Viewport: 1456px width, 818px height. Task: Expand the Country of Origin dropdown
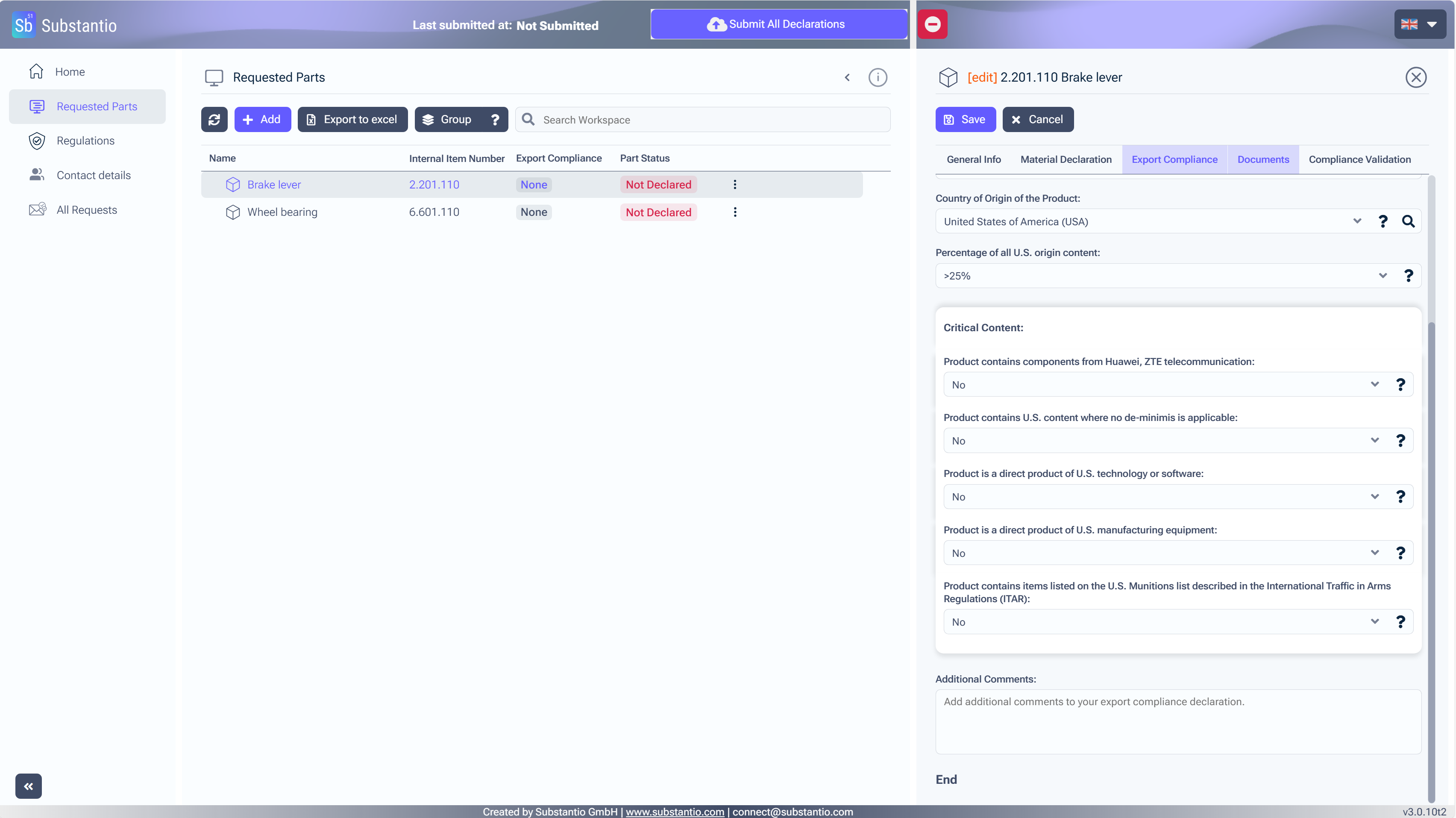(1356, 222)
